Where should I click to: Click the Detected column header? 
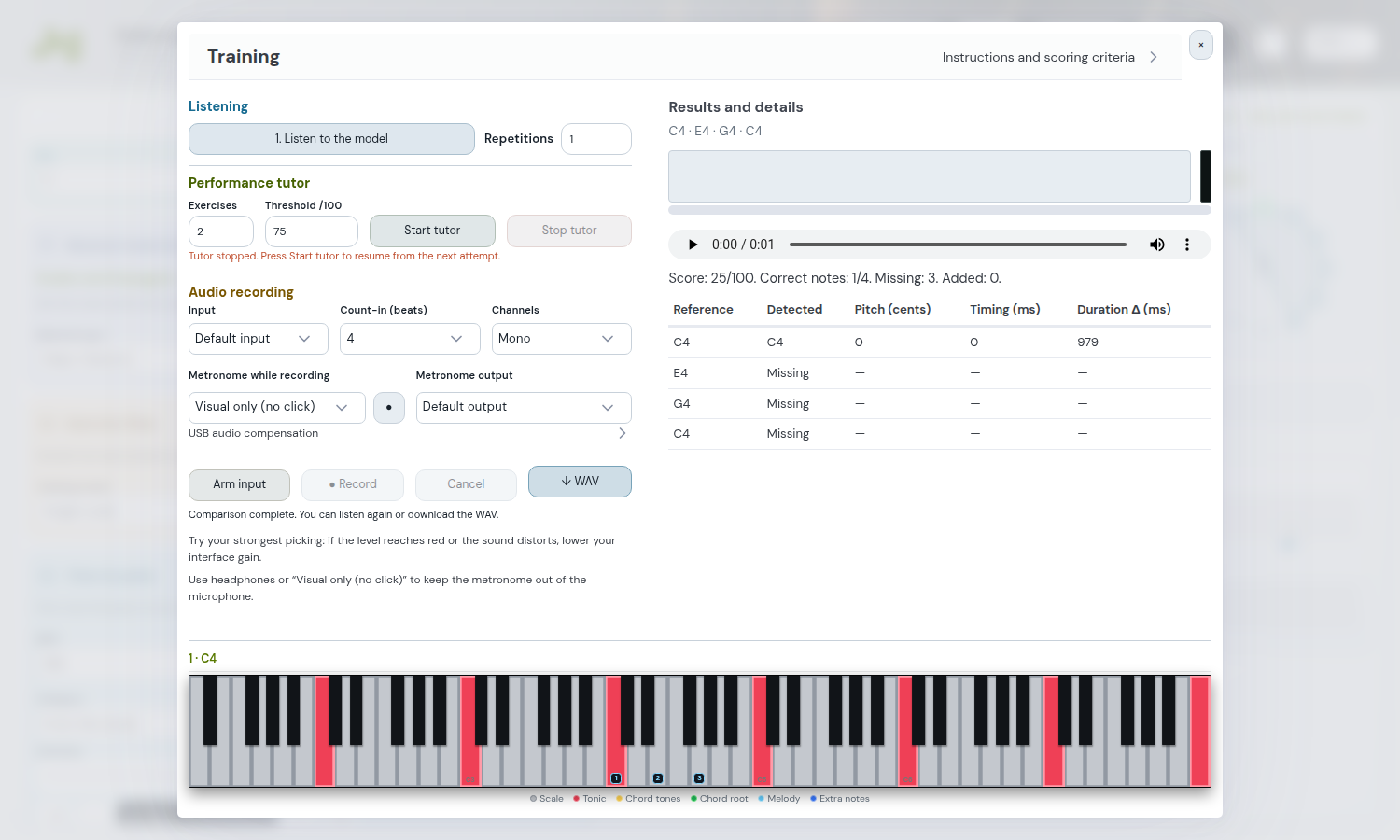pos(794,310)
